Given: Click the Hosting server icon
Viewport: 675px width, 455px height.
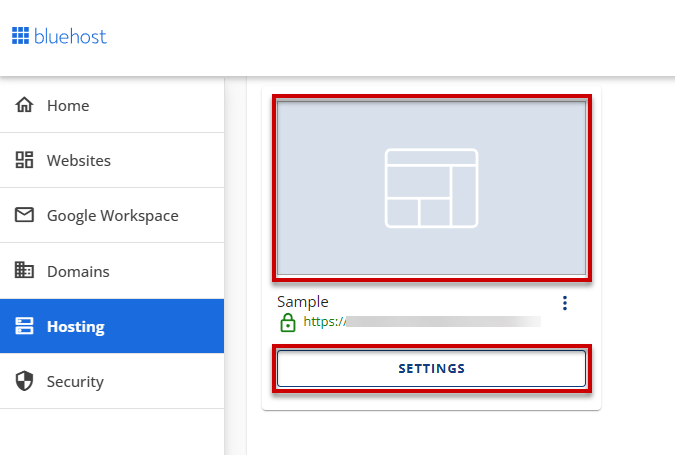Looking at the screenshot, I should [24, 326].
